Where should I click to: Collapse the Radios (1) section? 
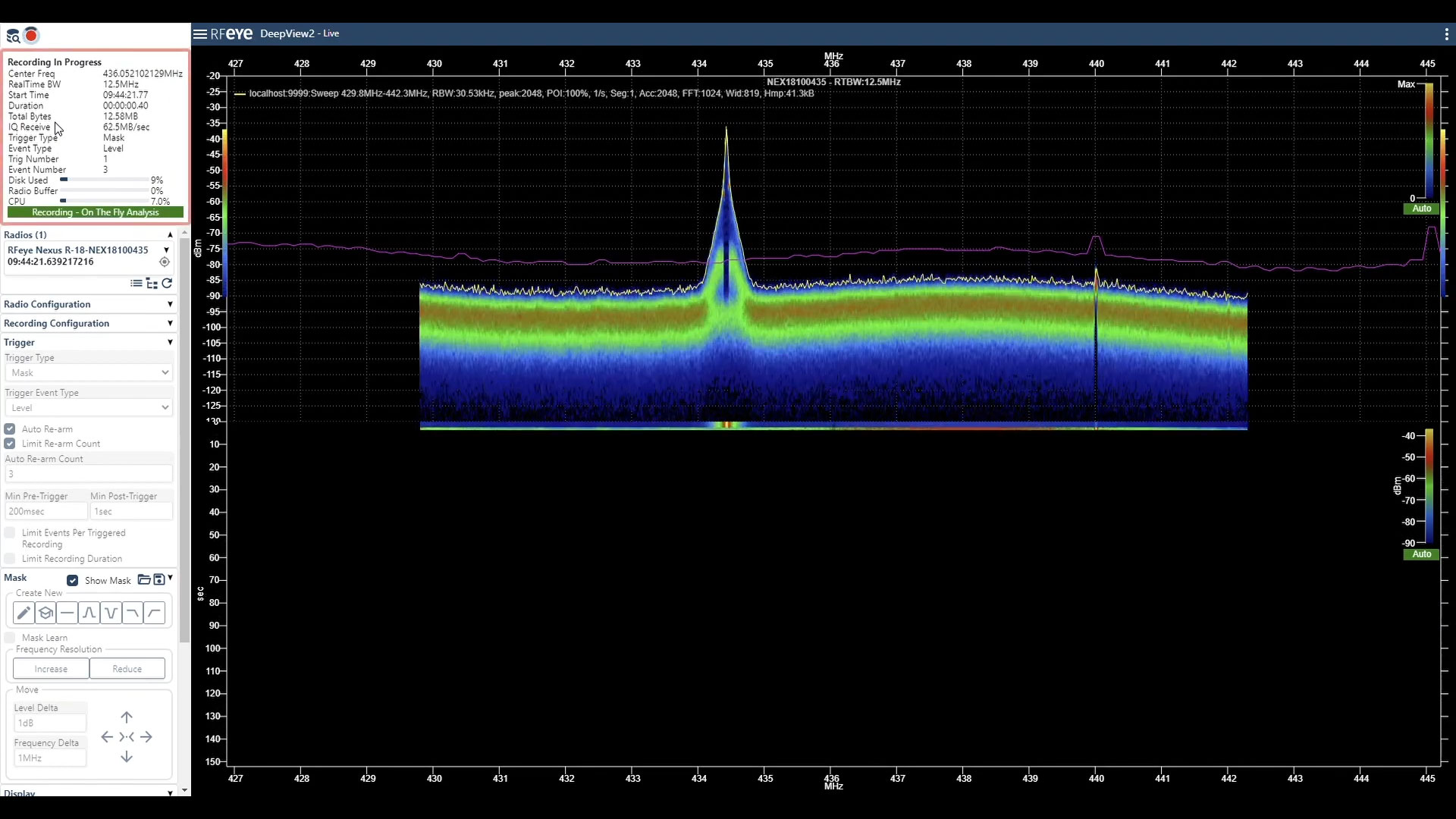170,235
